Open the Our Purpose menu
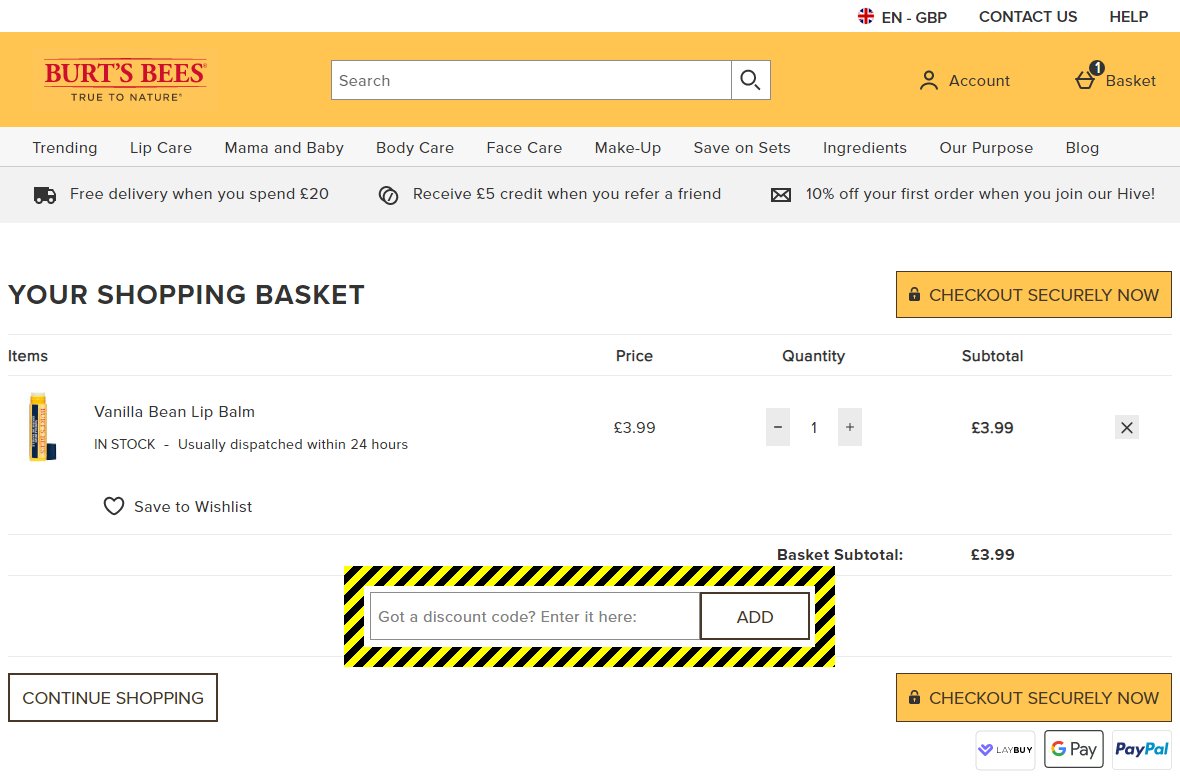The width and height of the screenshot is (1180, 780). pos(986,148)
